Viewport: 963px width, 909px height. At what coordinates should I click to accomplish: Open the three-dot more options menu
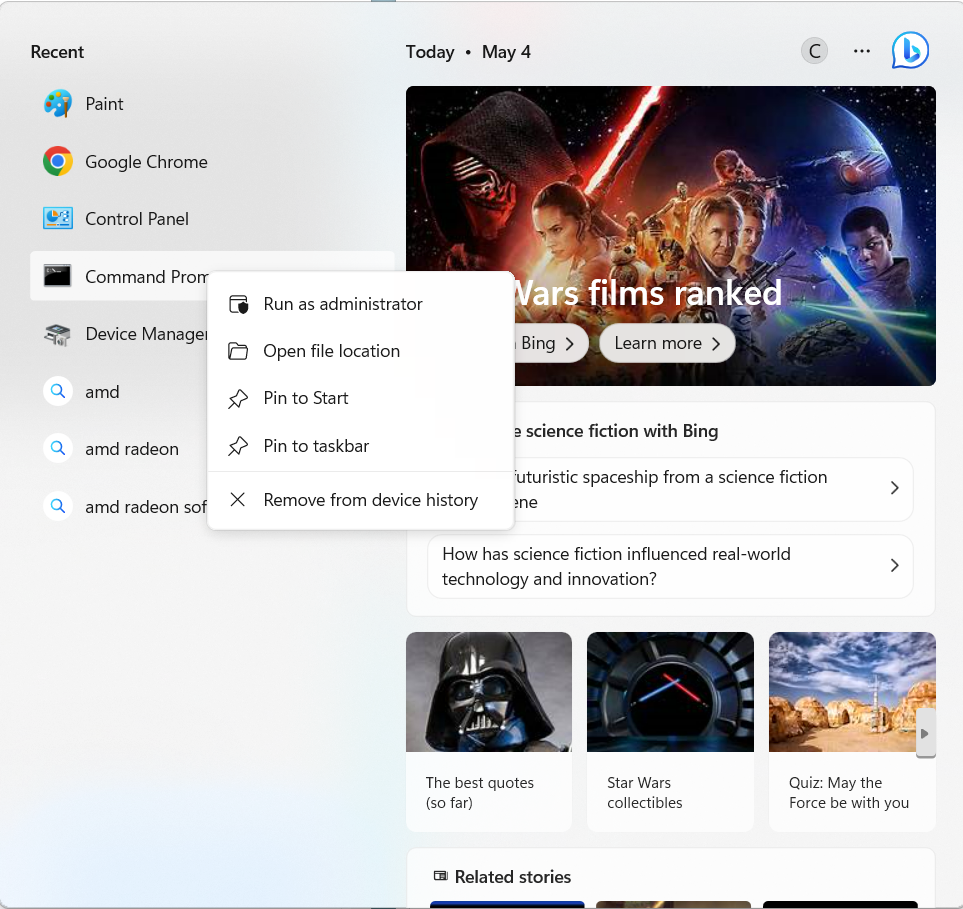(862, 51)
